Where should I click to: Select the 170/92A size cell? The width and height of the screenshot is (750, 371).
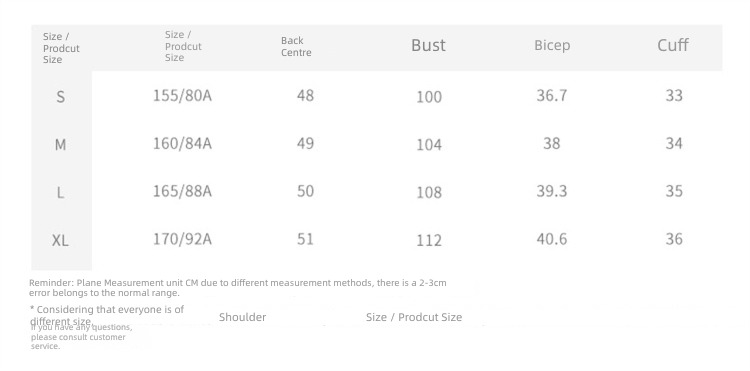(182, 239)
